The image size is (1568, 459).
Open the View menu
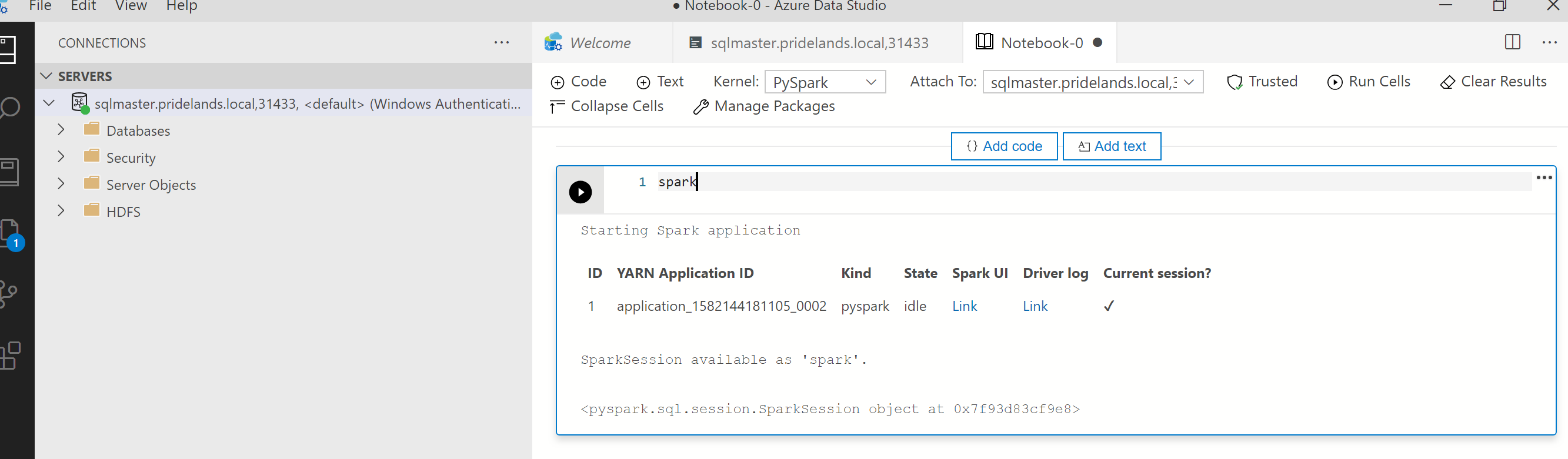(x=131, y=6)
